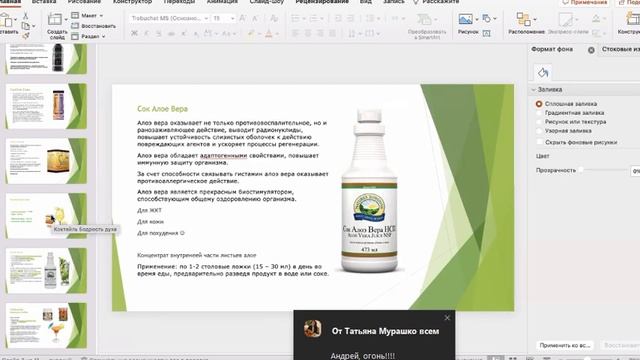Image resolution: width=640 pixels, height=360 pixels.
Task: Open the Анимация ribbon tab
Action: pyautogui.click(x=222, y=2)
